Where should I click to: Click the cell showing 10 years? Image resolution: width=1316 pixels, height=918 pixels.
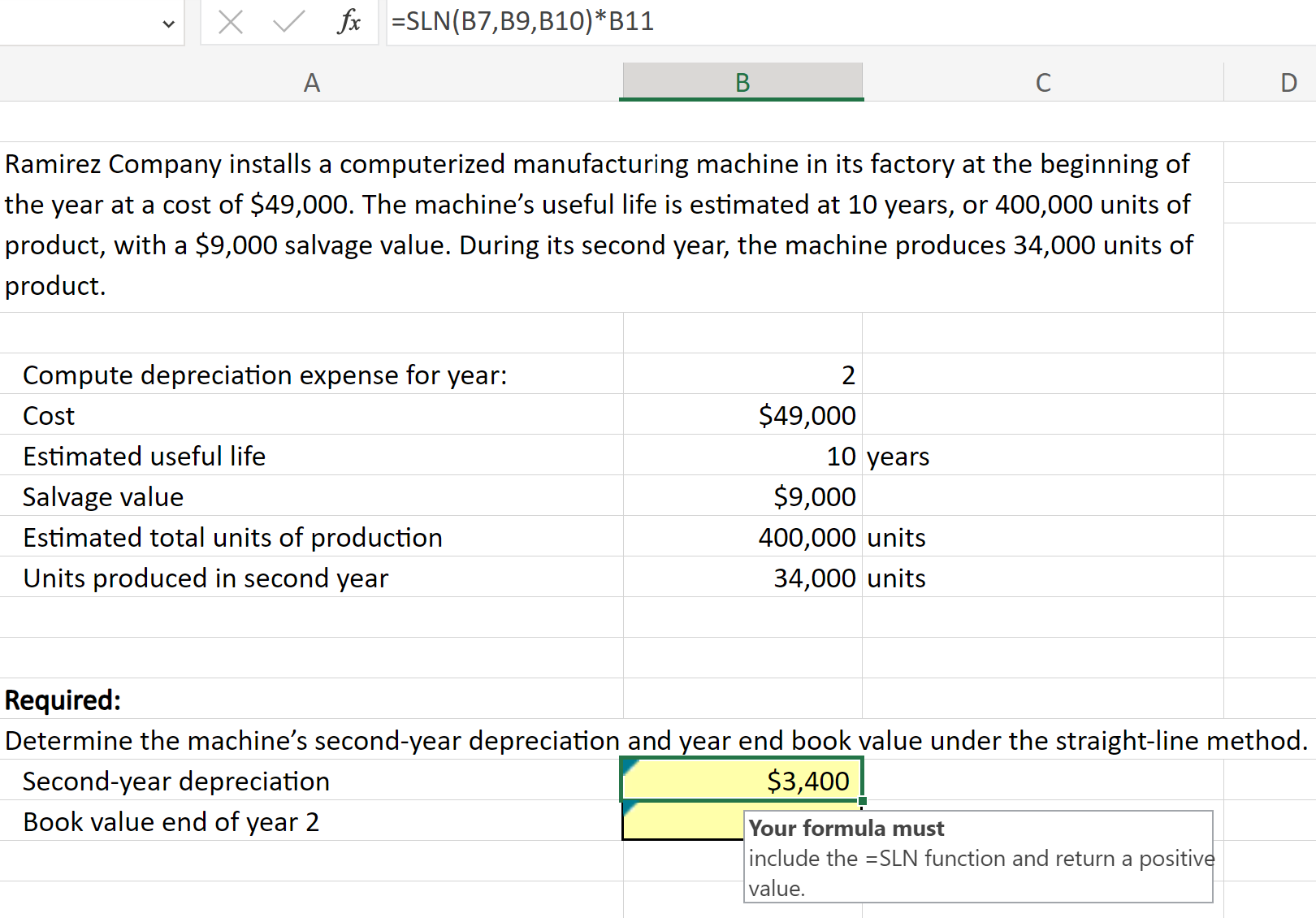[741, 456]
